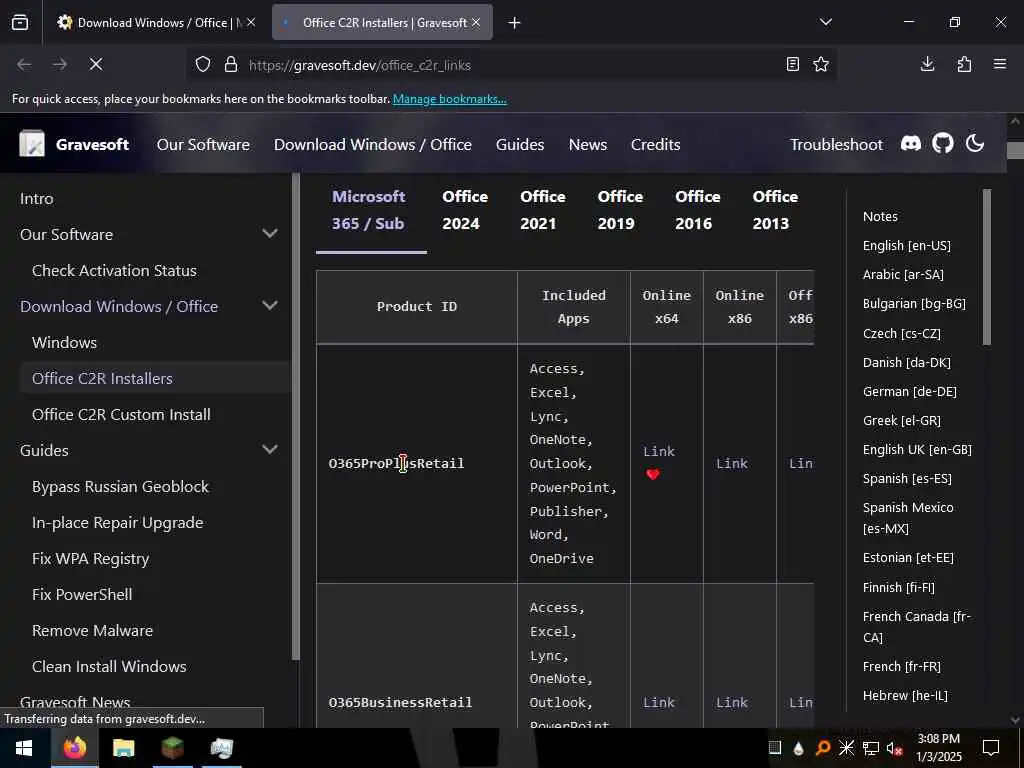The image size is (1024, 768).
Task: Open the Firefox View icon
Action: (x=20, y=22)
